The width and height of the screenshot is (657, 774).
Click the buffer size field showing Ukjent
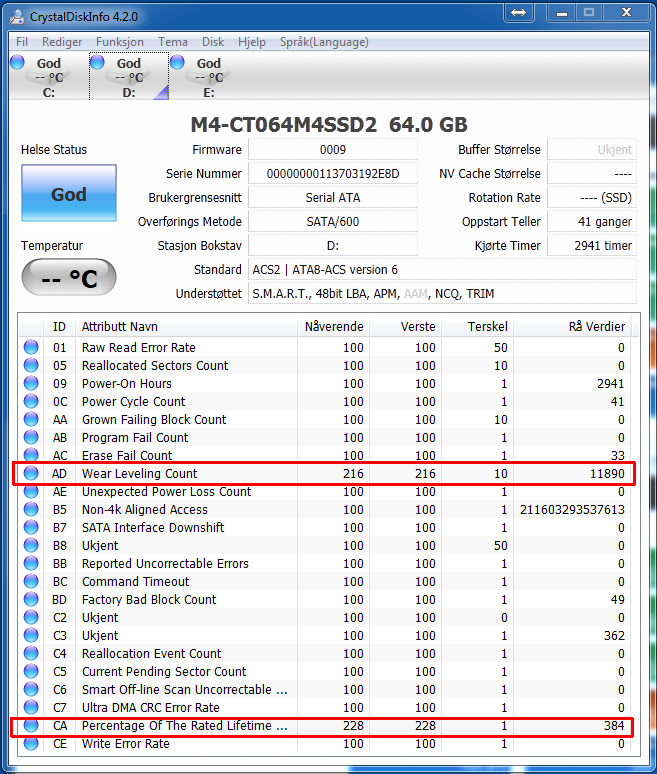[592, 150]
